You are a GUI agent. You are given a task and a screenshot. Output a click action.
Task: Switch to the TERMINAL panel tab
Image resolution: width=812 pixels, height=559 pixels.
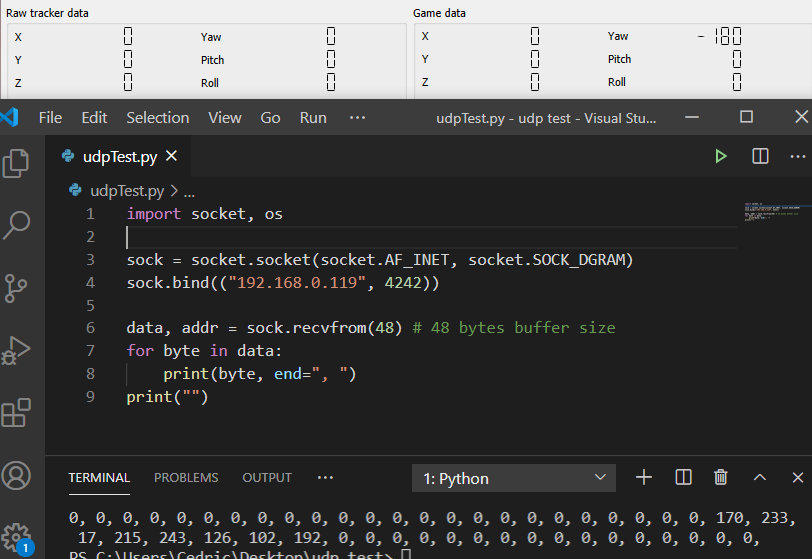[99, 477]
